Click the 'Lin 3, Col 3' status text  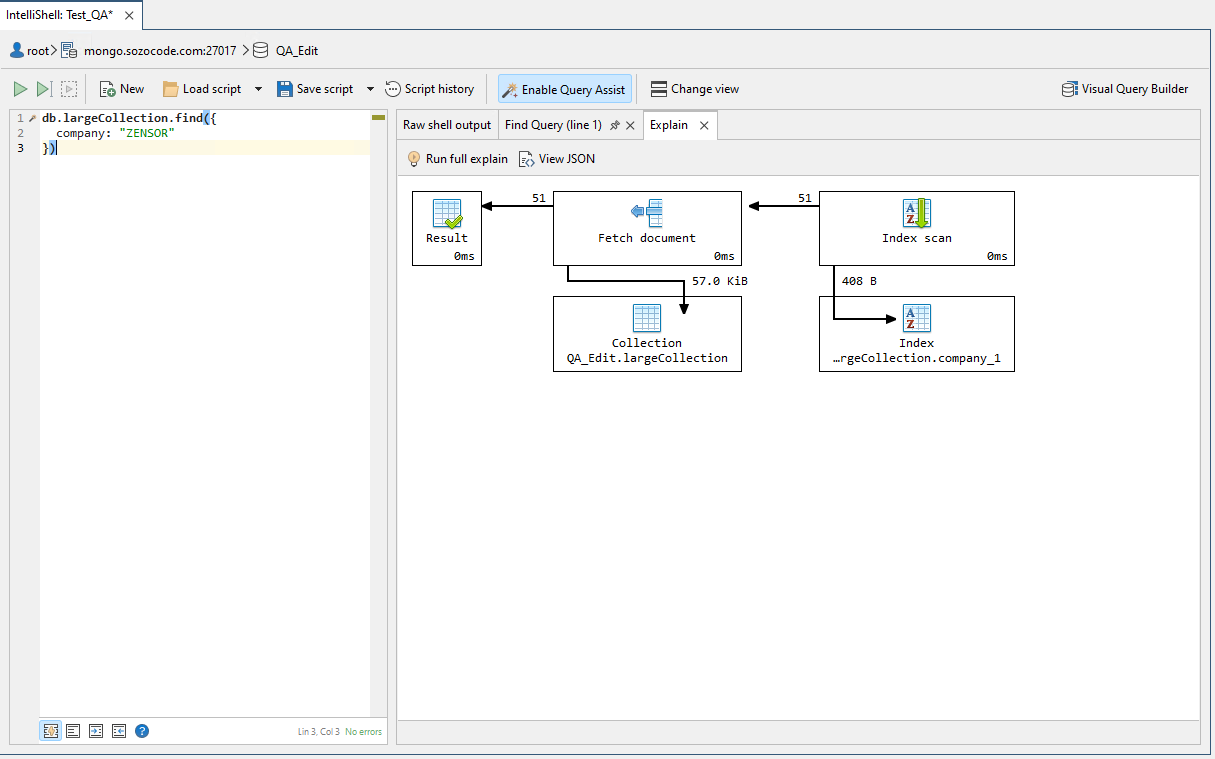click(x=319, y=732)
